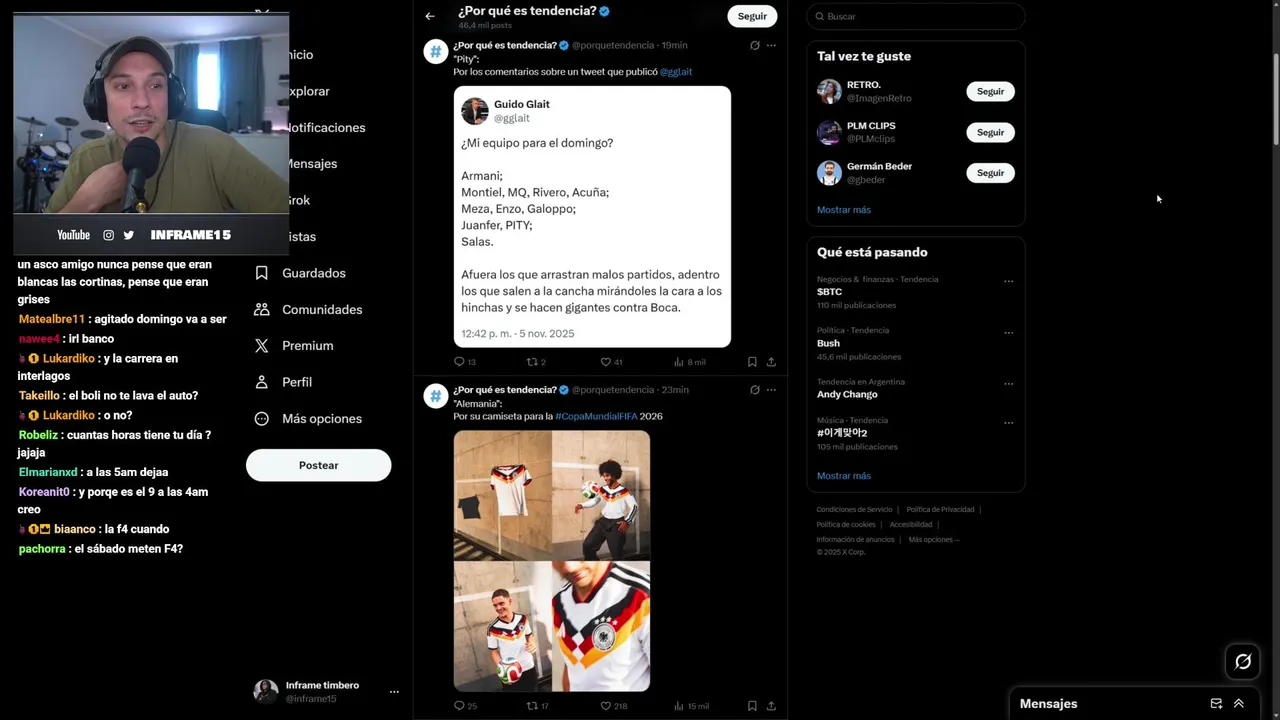Click the Postear button

coord(318,465)
